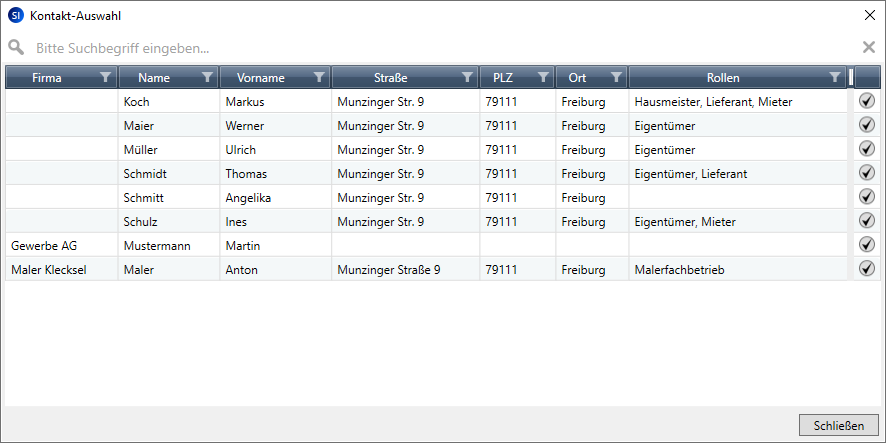Click the filter icon in Firma column
Viewport: 886px width, 443px height.
(x=106, y=77)
